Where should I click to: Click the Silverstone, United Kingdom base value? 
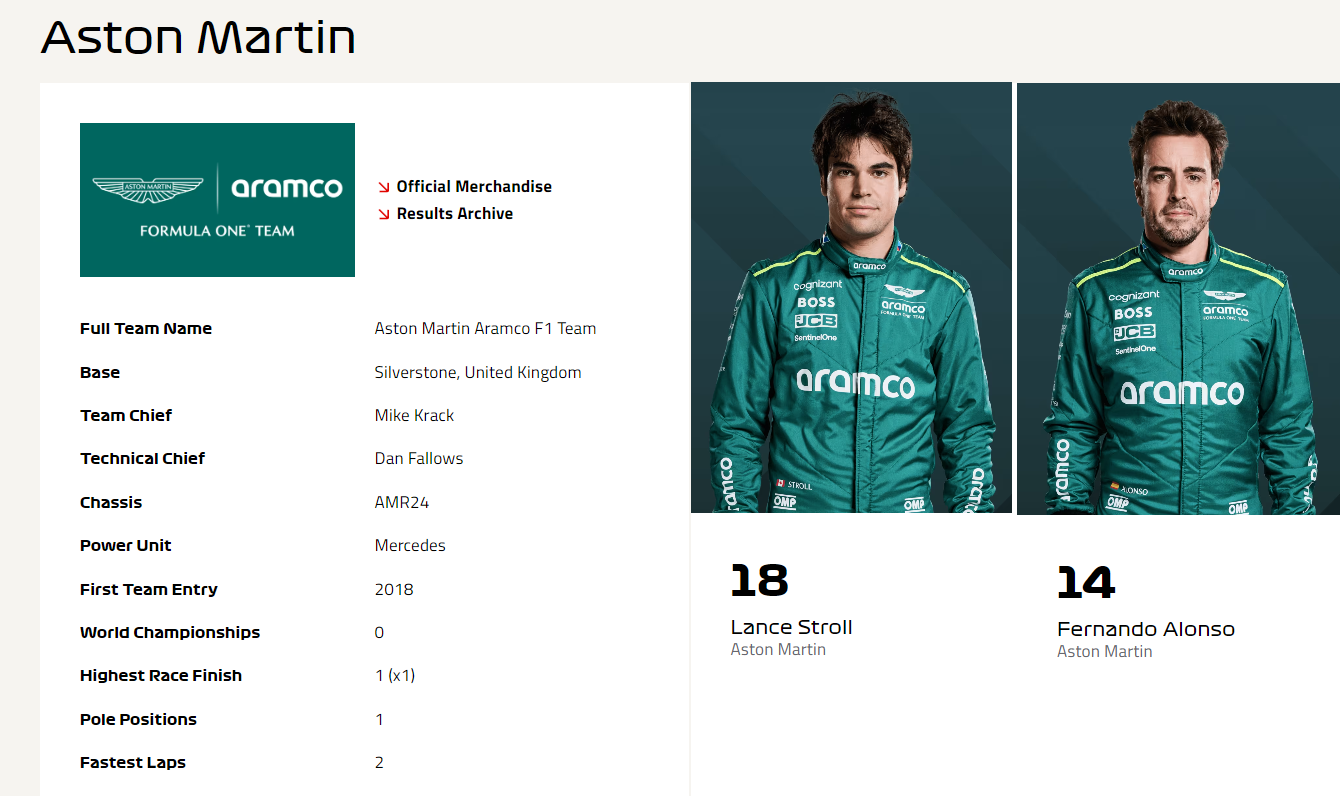pyautogui.click(x=478, y=373)
